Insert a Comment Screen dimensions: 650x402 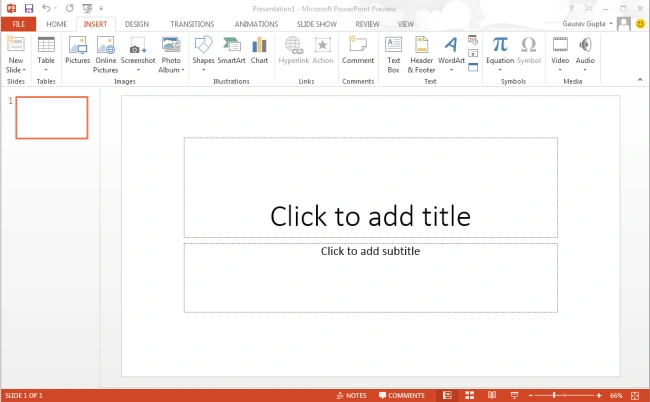click(x=358, y=50)
